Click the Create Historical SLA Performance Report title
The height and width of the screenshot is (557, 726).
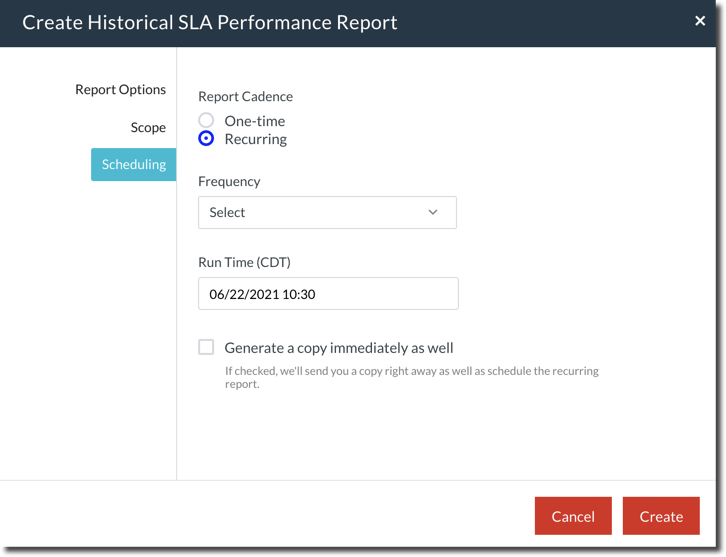[210, 22]
